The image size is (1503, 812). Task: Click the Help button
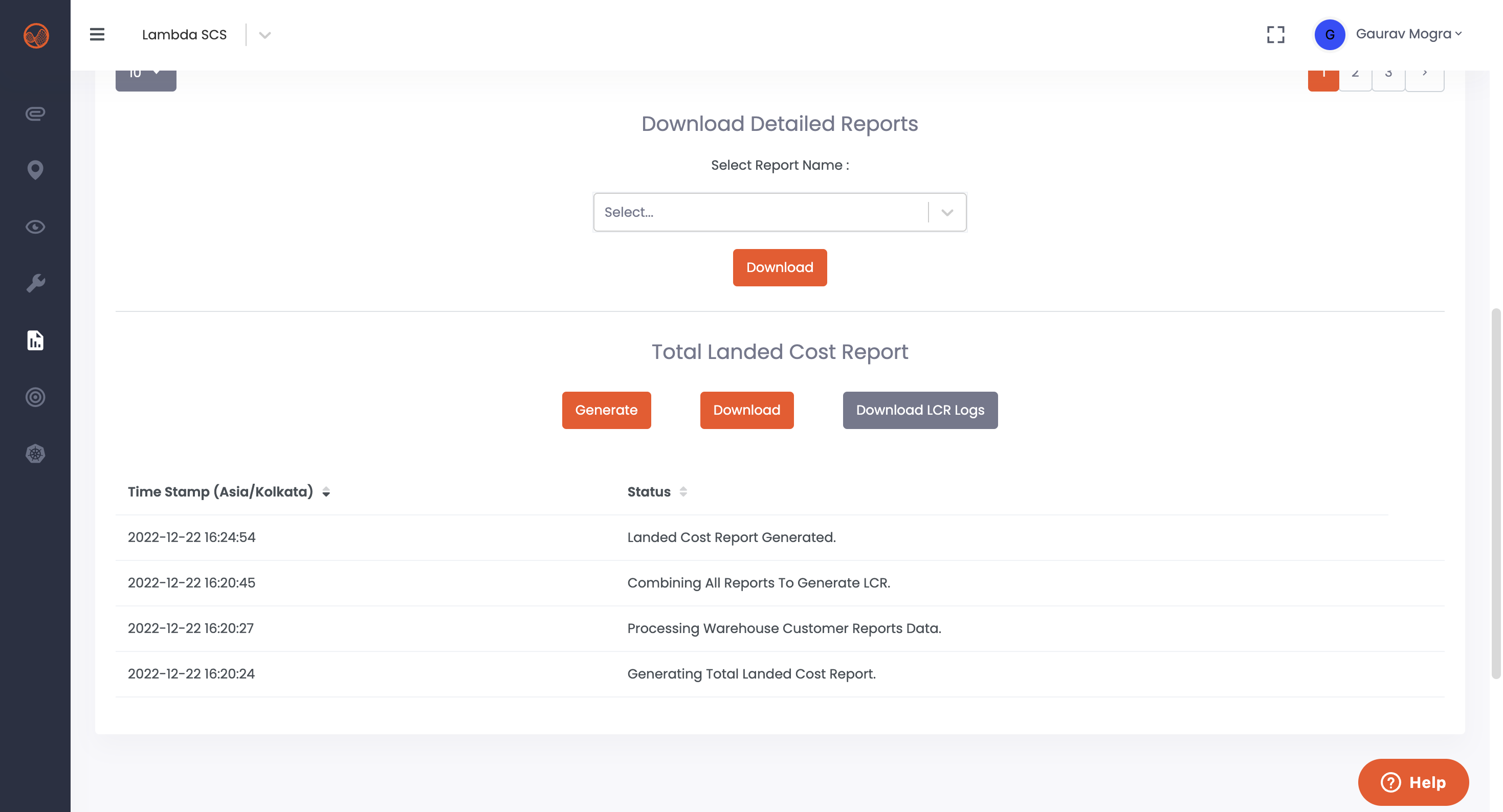coord(1412,782)
